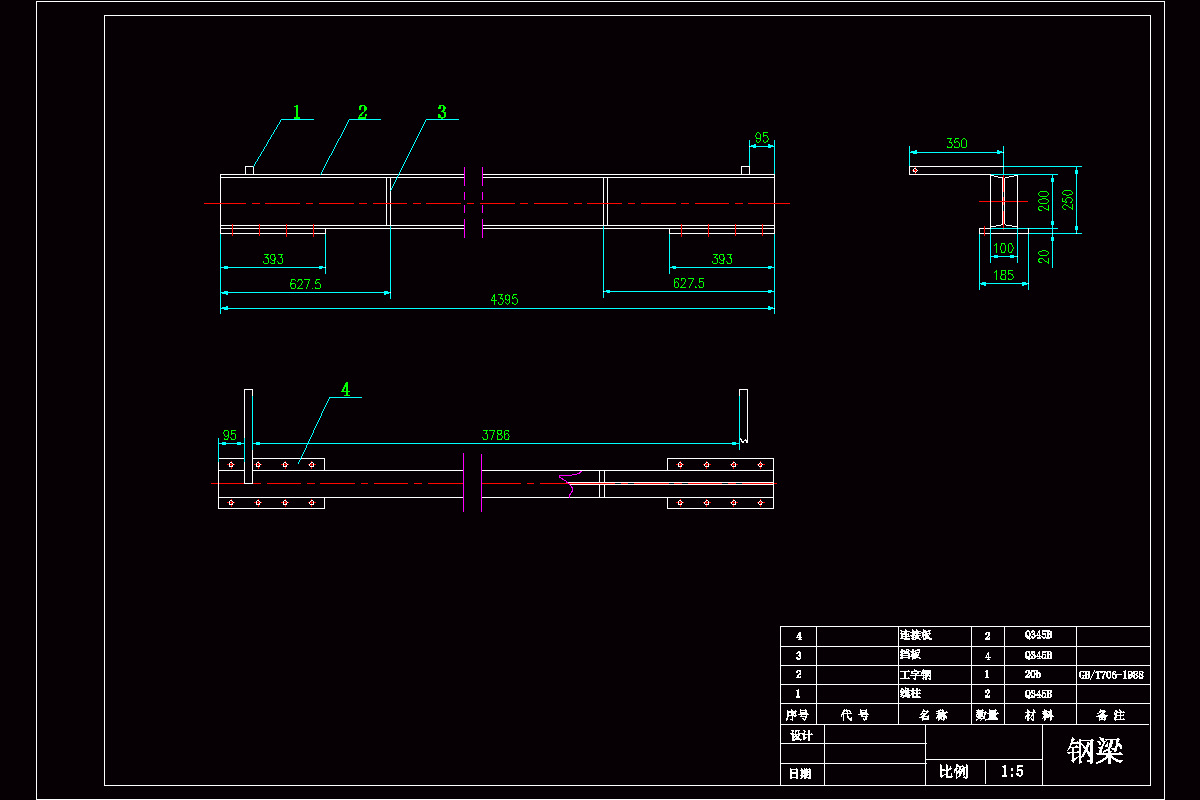This screenshot has height=800, width=1200.
Task: Click the 数量 column header
Action: tap(987, 715)
